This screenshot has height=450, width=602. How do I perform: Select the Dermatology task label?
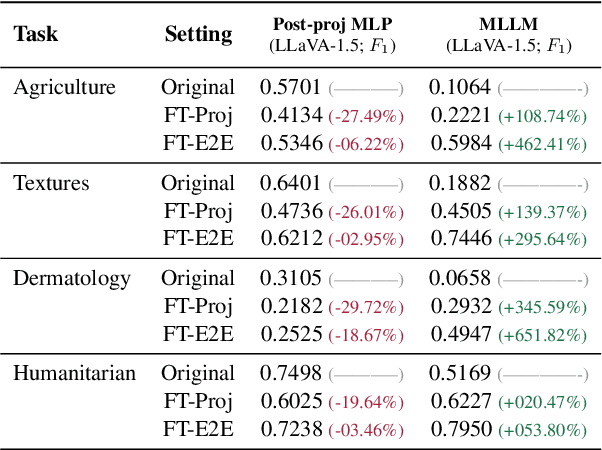coord(72,278)
